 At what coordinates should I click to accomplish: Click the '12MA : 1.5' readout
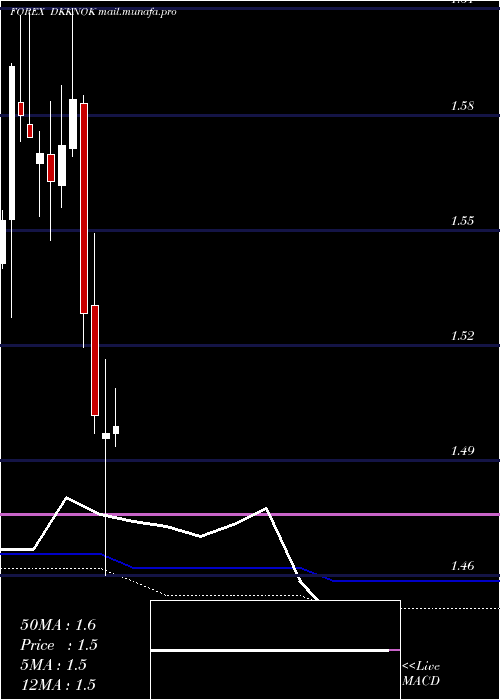point(58,684)
